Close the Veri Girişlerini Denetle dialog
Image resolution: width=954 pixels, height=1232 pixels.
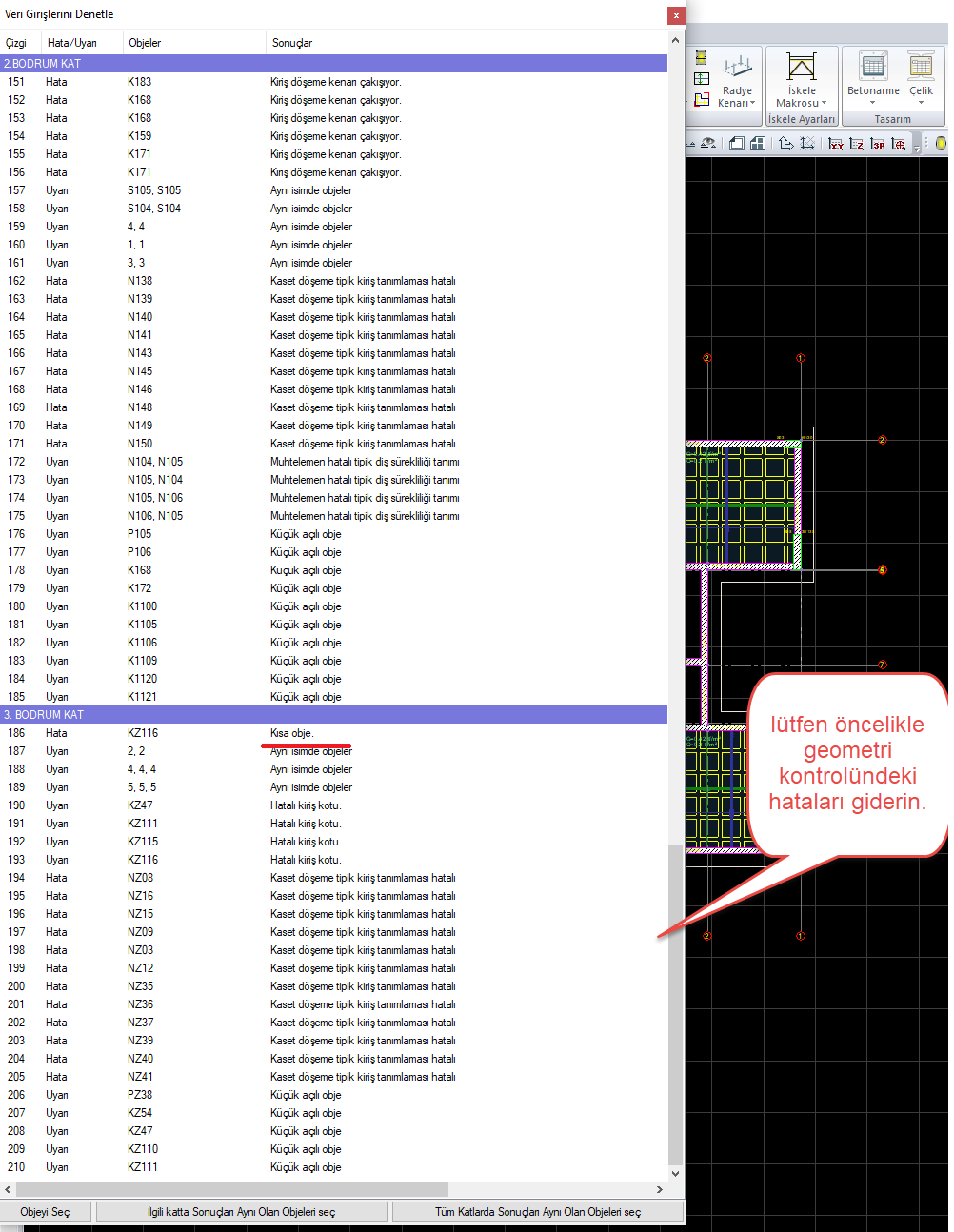pyautogui.click(x=675, y=15)
